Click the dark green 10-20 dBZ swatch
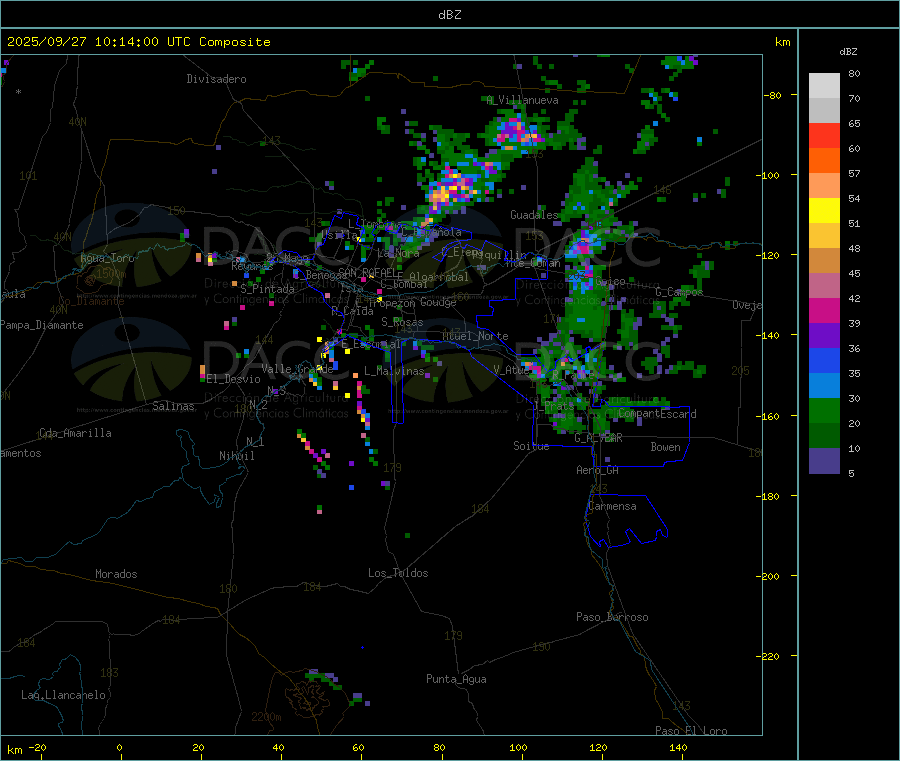 (824, 436)
